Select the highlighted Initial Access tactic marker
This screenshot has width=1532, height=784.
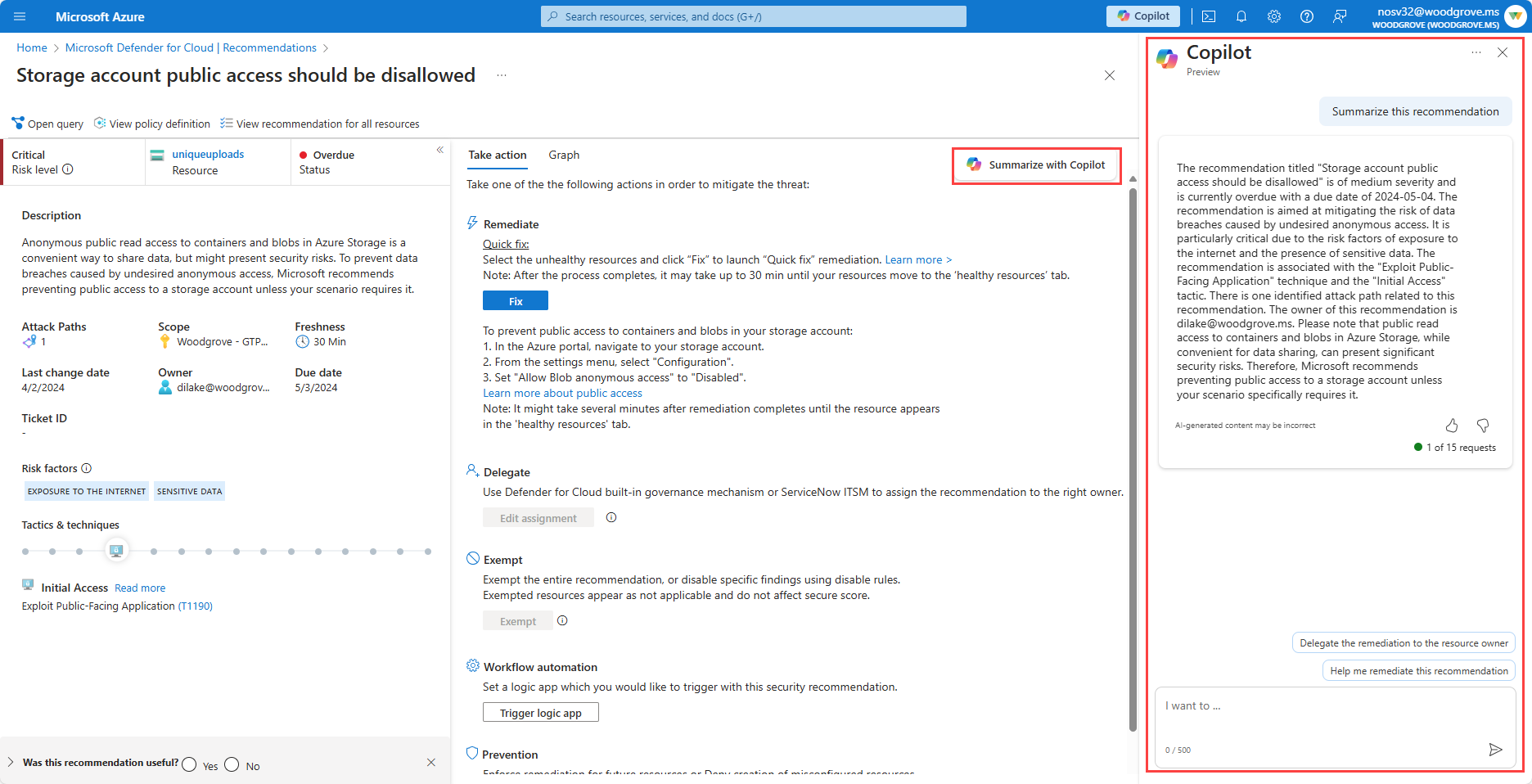pyautogui.click(x=116, y=551)
